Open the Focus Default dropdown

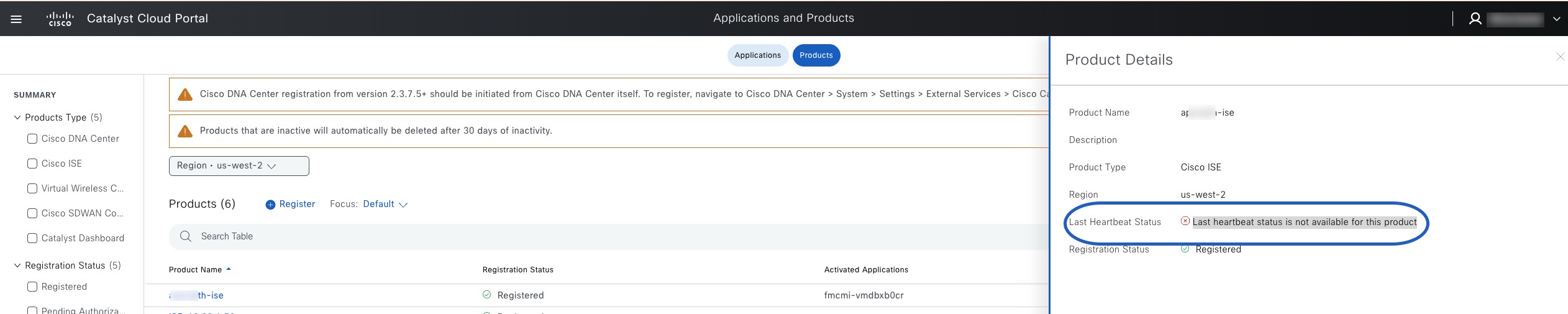point(385,204)
